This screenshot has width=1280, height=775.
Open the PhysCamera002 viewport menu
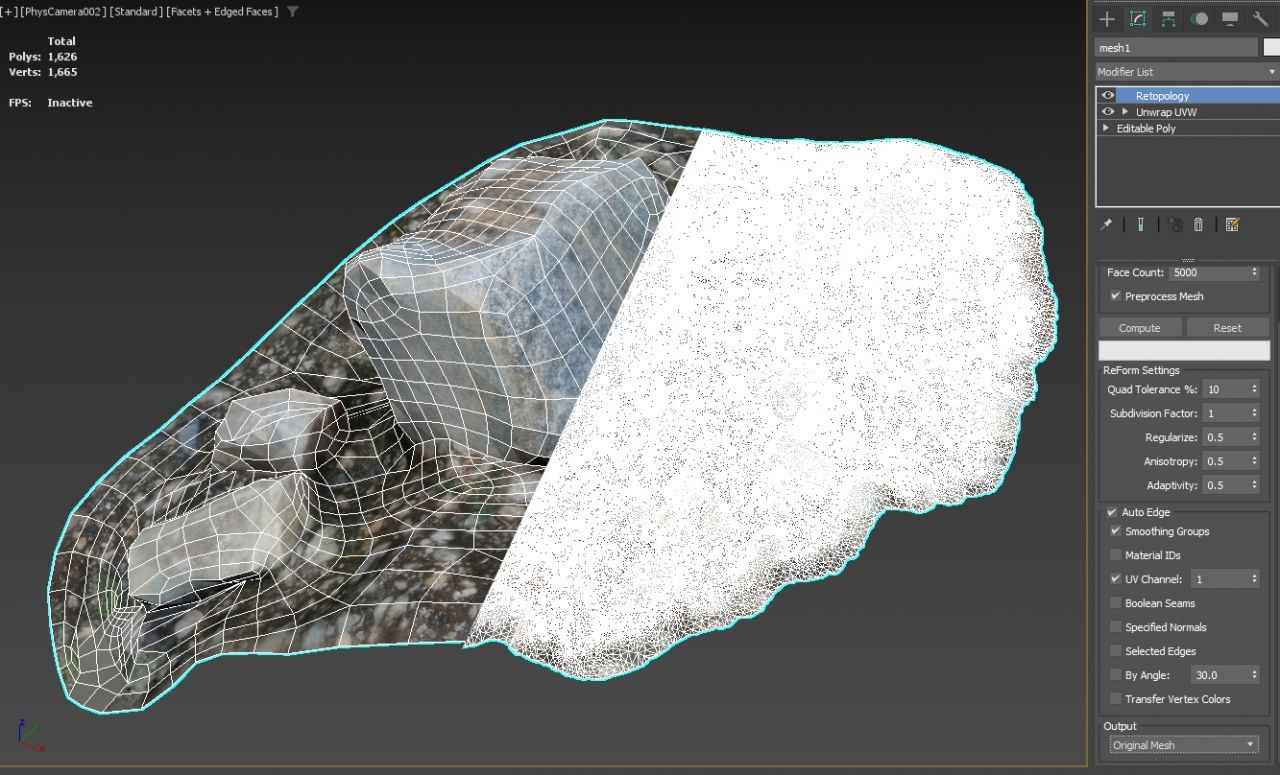point(60,11)
